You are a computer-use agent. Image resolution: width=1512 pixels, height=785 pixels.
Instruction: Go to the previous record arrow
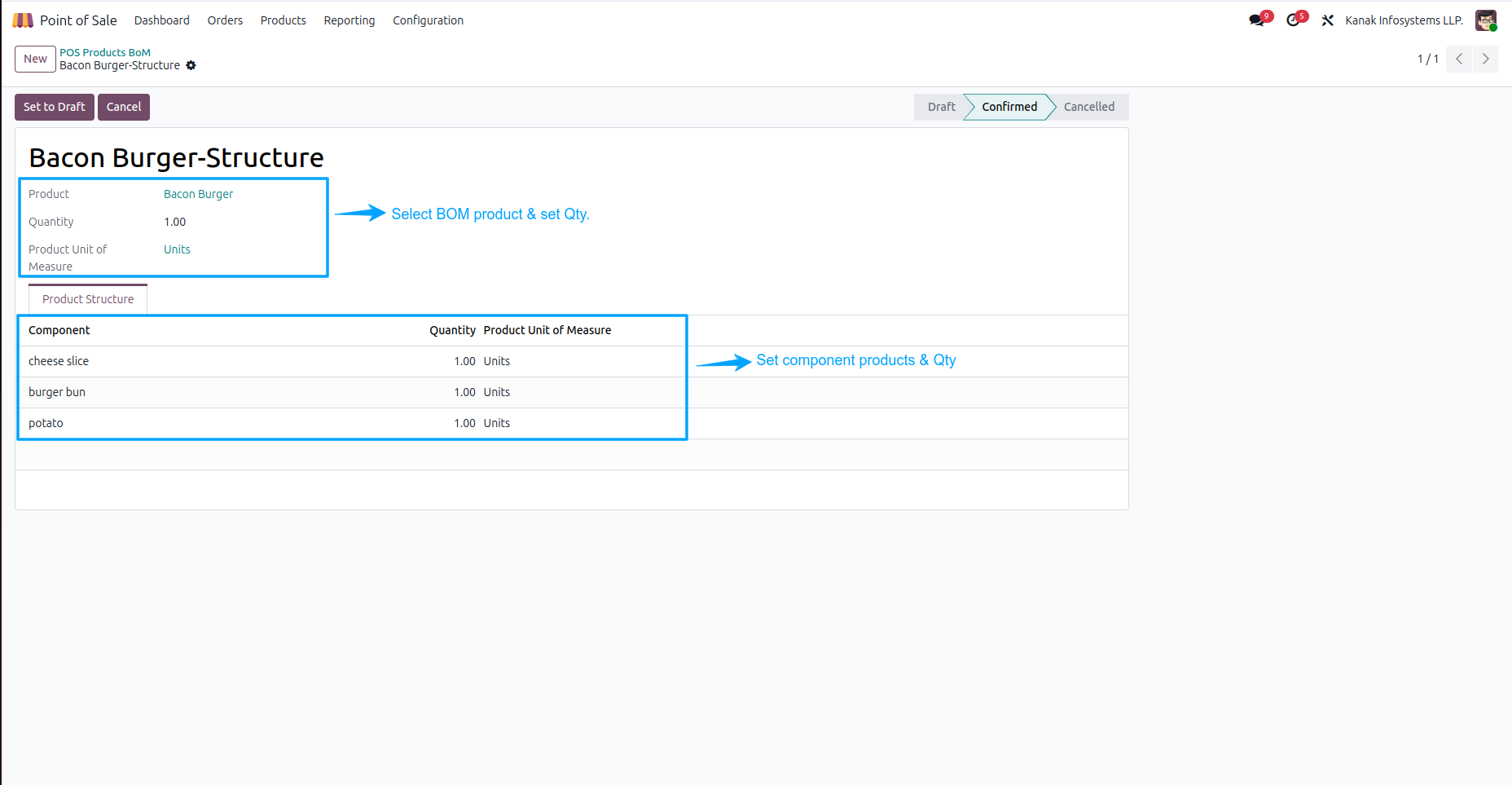[x=1459, y=59]
